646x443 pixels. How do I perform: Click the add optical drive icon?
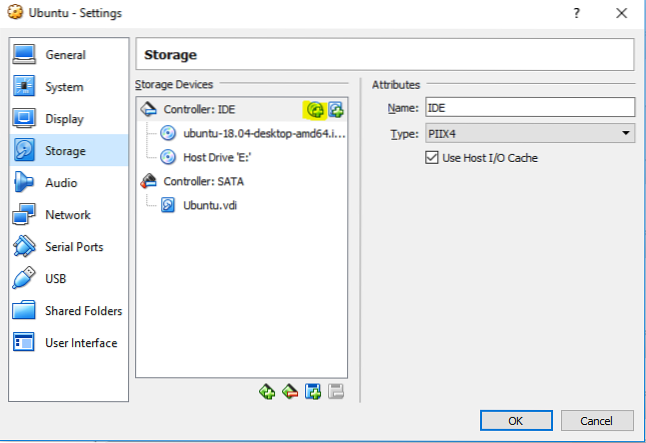tap(316, 110)
